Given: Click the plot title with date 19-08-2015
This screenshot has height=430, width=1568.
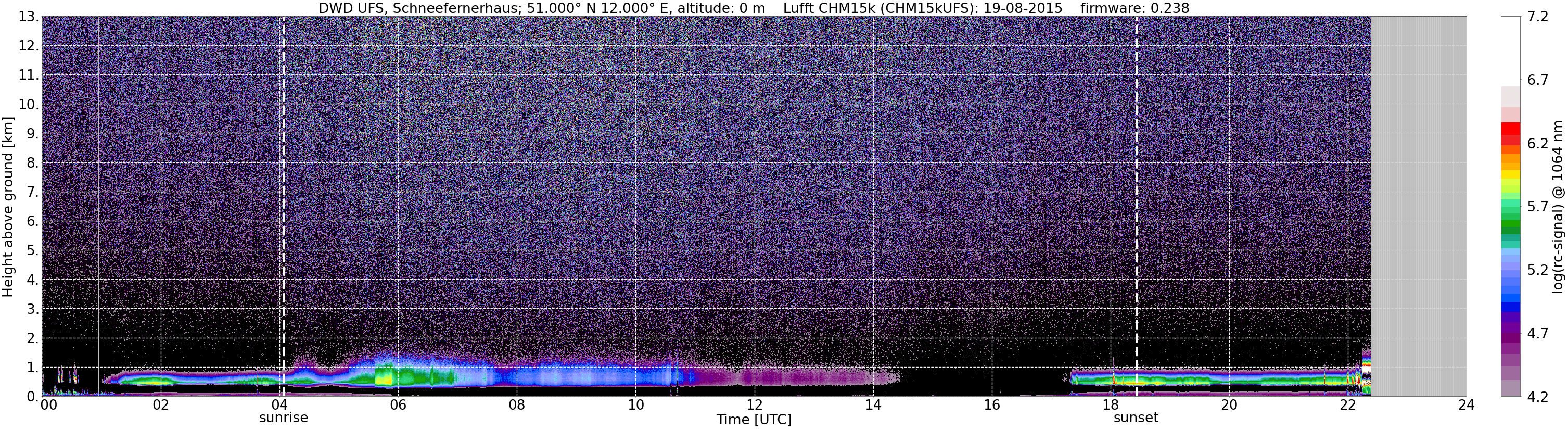Looking at the screenshot, I should click(x=754, y=8).
